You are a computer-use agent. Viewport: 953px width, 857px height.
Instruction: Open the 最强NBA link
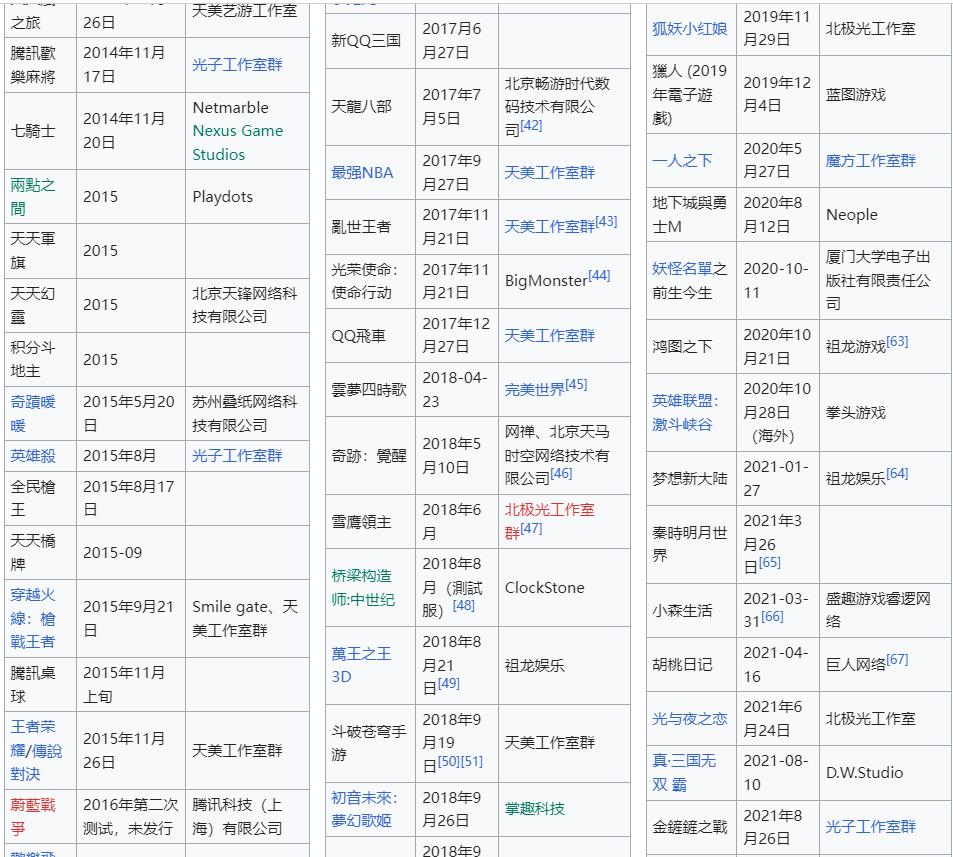coord(362,173)
